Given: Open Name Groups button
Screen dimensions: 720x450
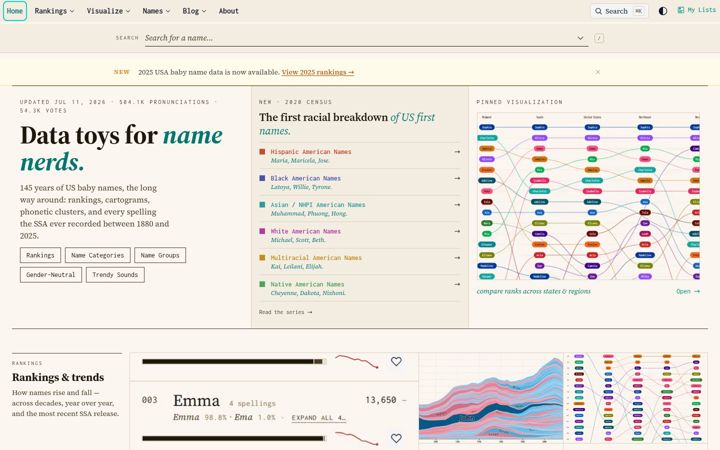Looking at the screenshot, I should (160, 255).
